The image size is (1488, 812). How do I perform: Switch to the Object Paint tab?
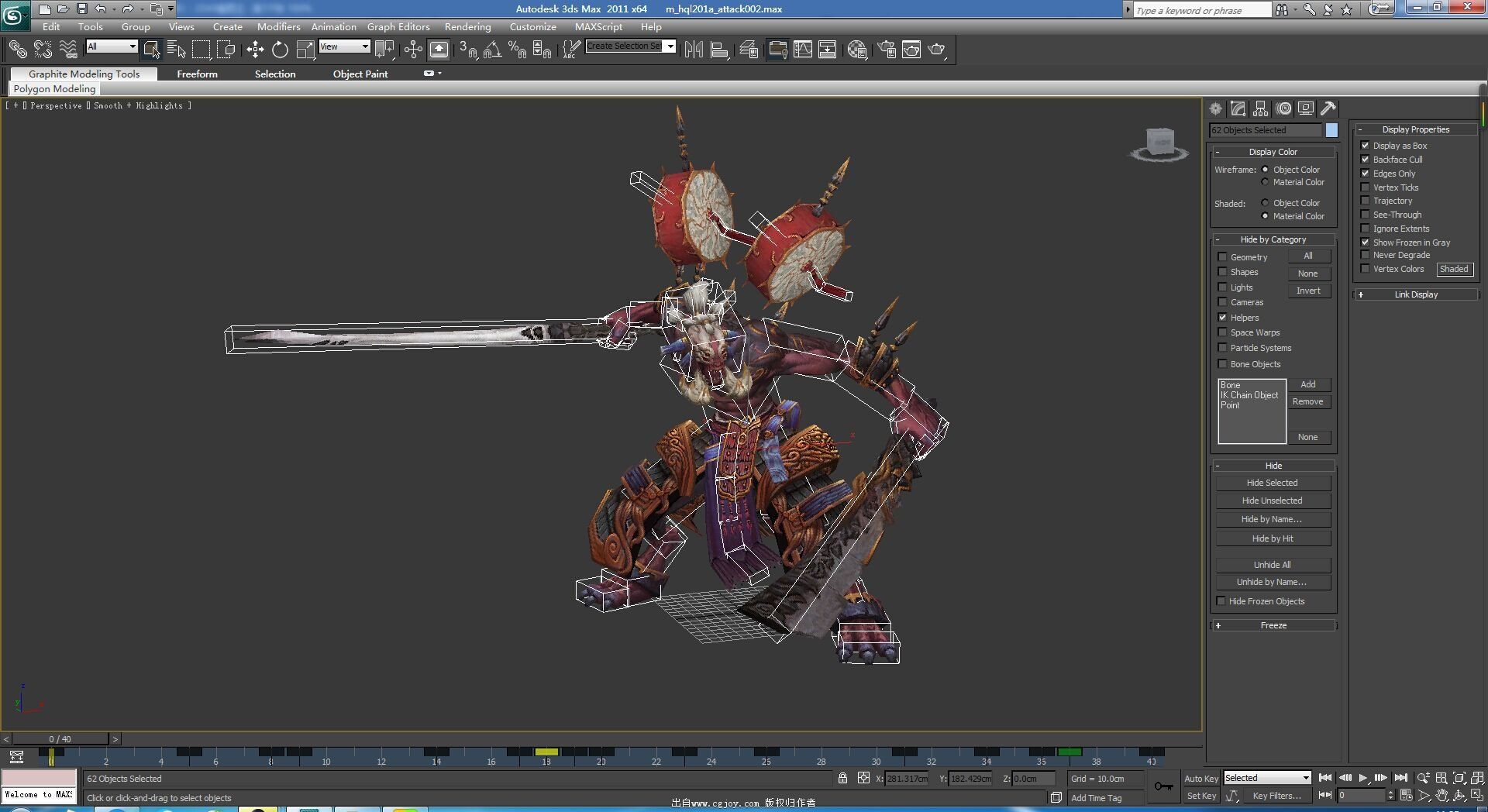[x=360, y=74]
